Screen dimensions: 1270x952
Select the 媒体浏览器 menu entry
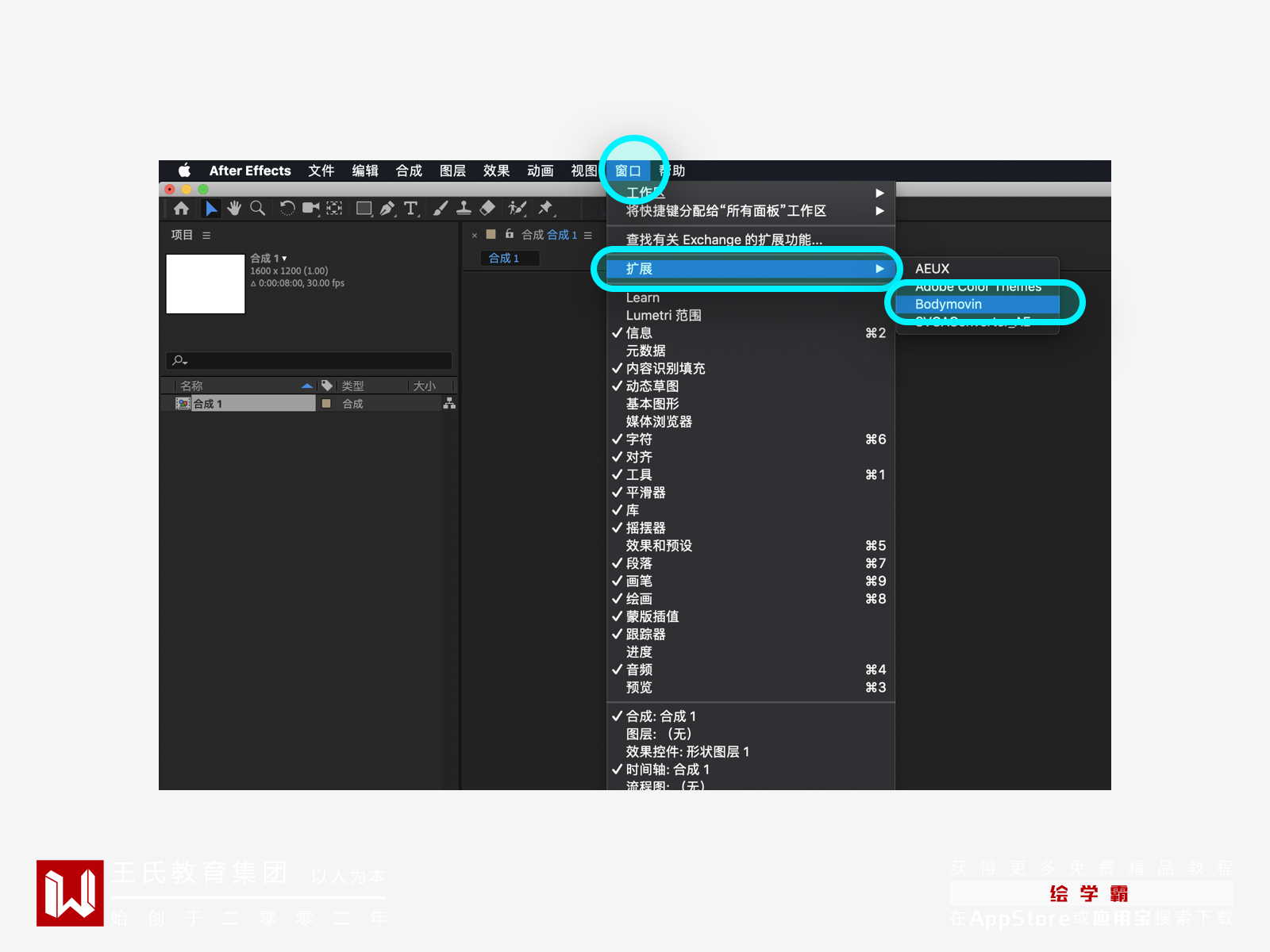pyautogui.click(x=751, y=422)
